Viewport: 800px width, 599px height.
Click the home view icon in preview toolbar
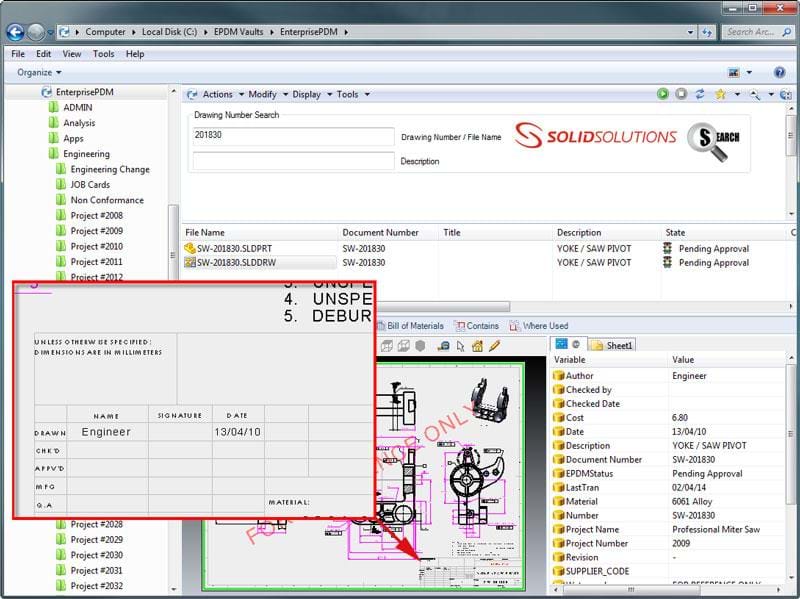[x=477, y=346]
